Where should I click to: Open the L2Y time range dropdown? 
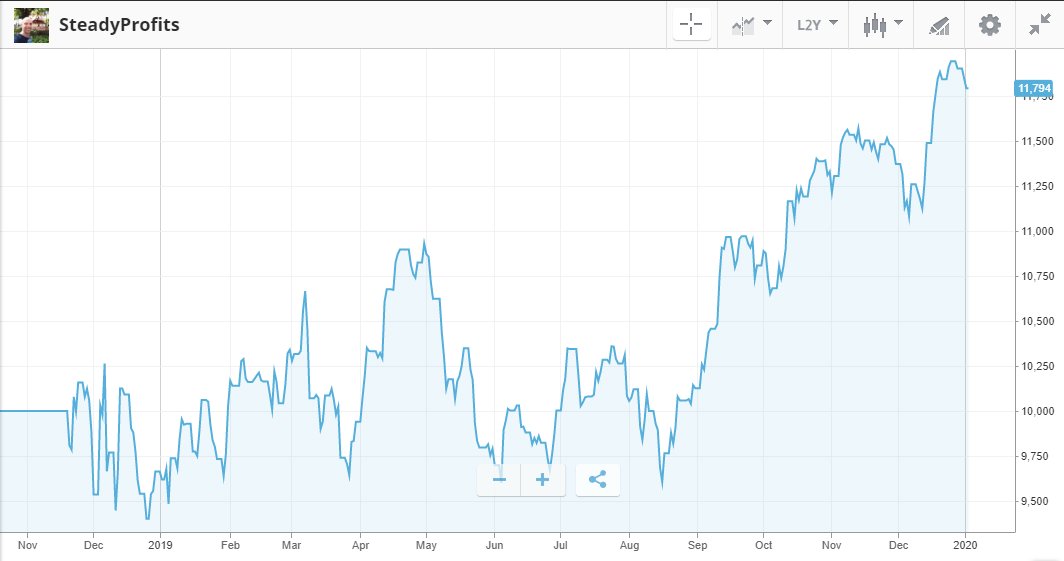pyautogui.click(x=816, y=25)
